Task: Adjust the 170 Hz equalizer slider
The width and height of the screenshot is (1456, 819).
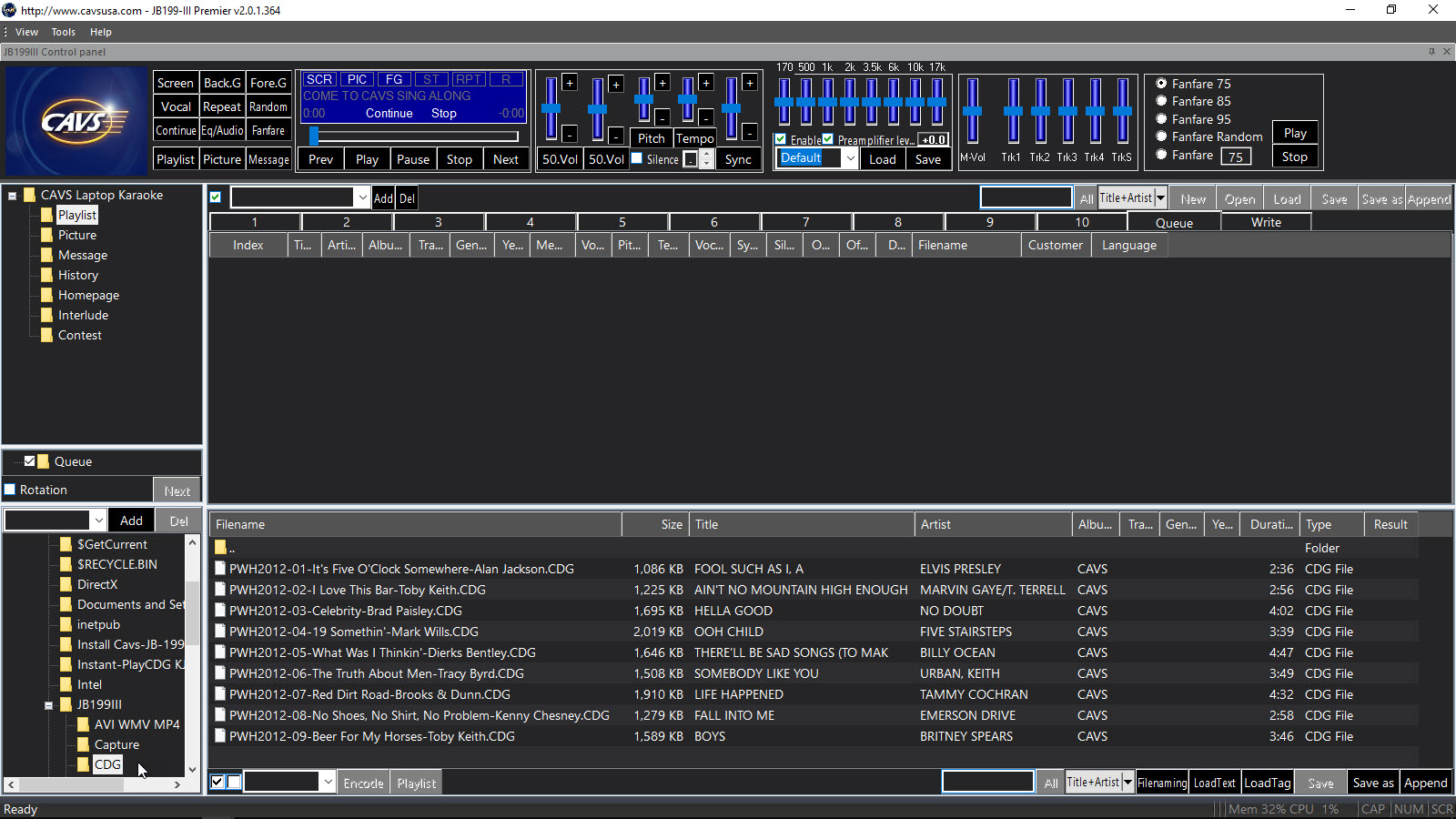Action: (784, 101)
